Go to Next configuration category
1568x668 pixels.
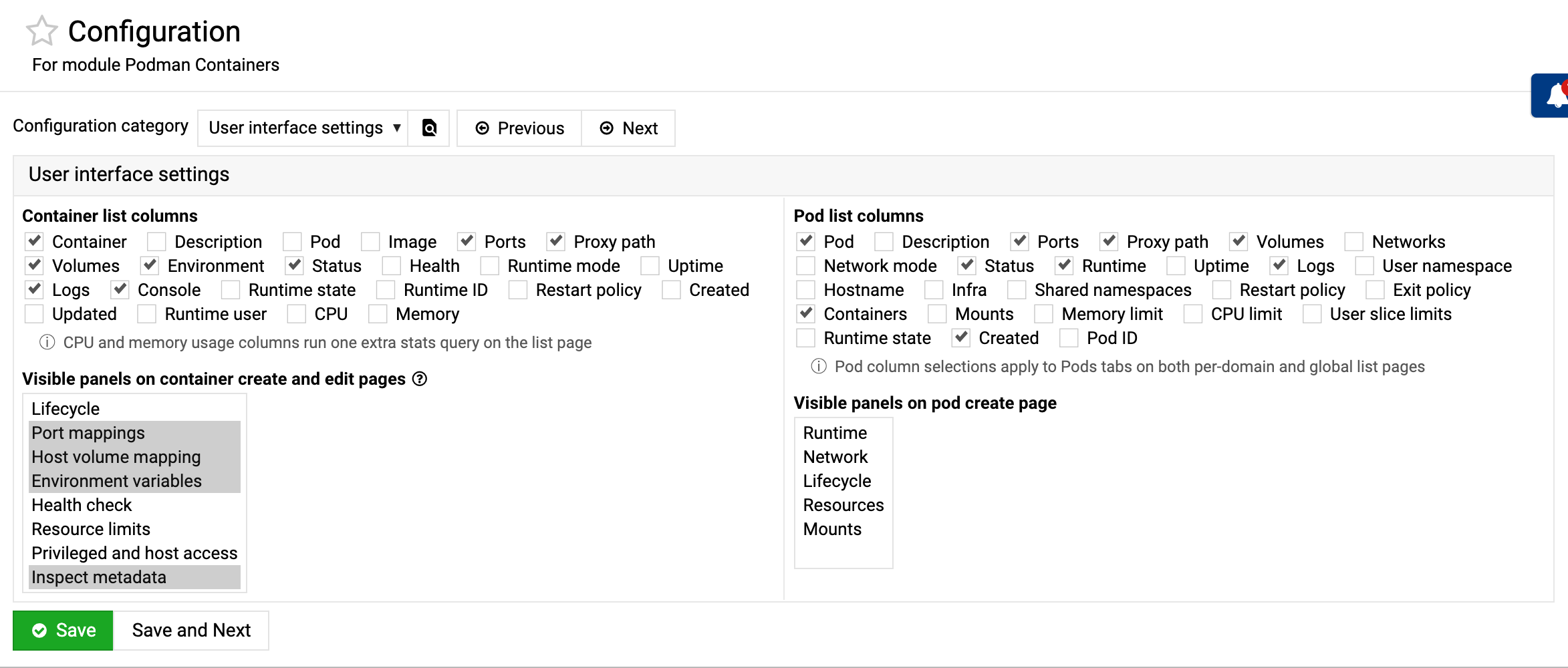(x=628, y=128)
